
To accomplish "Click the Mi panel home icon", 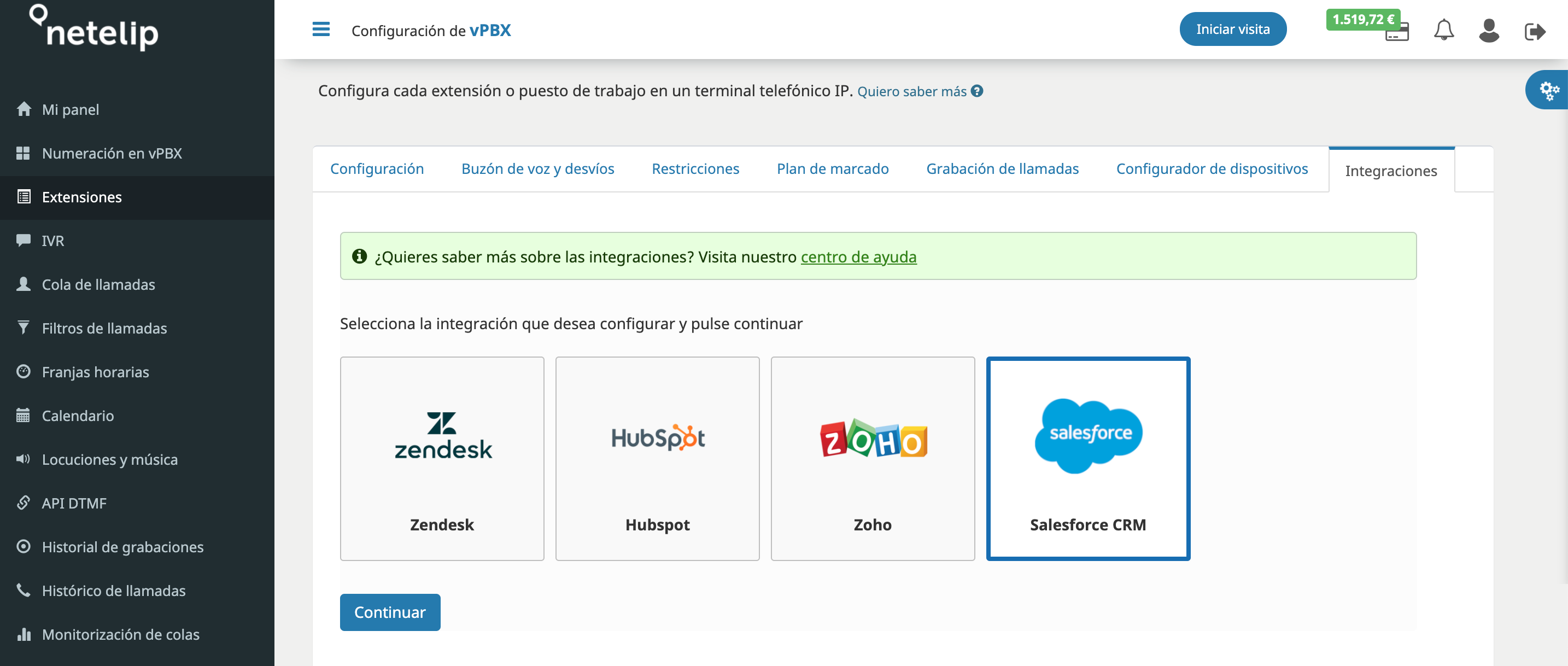I will pos(24,109).
